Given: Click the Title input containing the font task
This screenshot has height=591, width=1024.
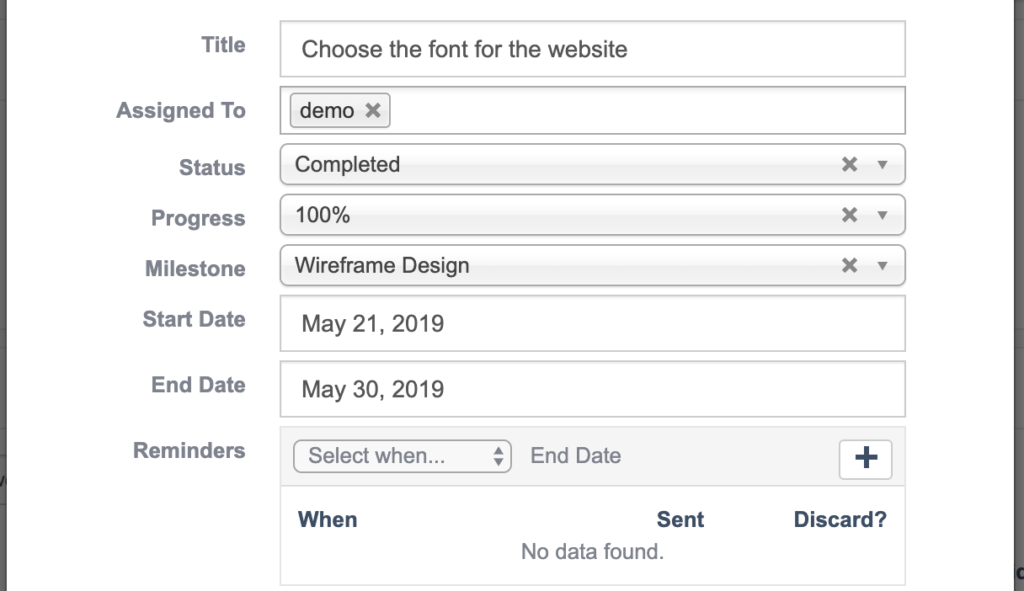Looking at the screenshot, I should click(591, 48).
